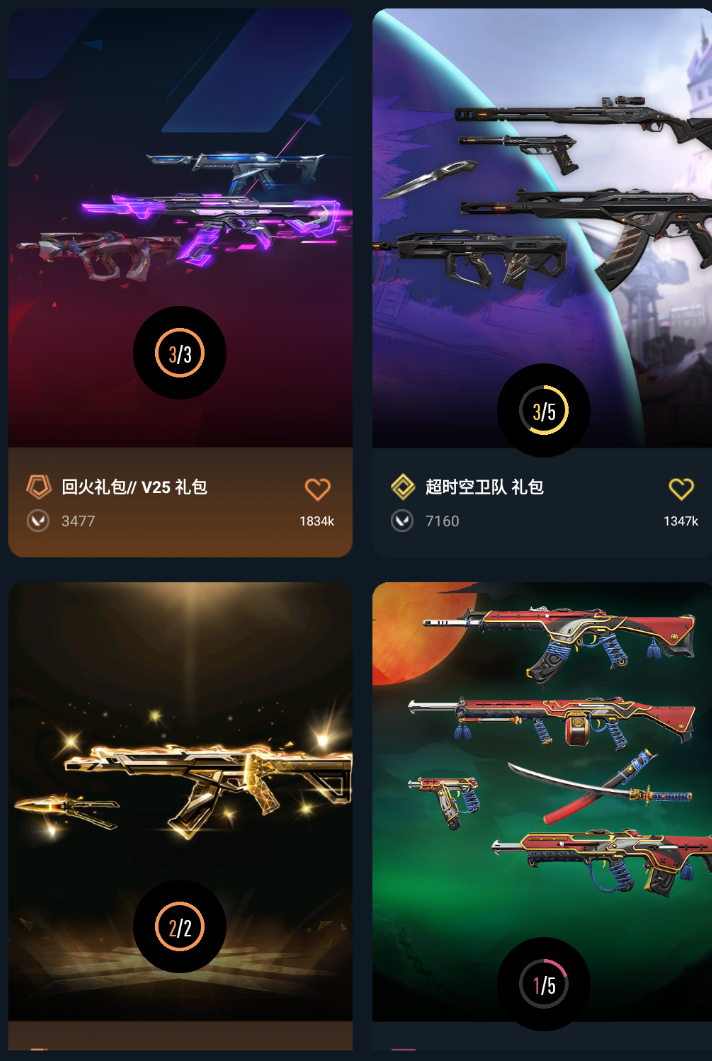This screenshot has width=712, height=1061.
Task: Select the 3/5 progress ring on 超时空卫队 bundle
Action: click(x=543, y=410)
